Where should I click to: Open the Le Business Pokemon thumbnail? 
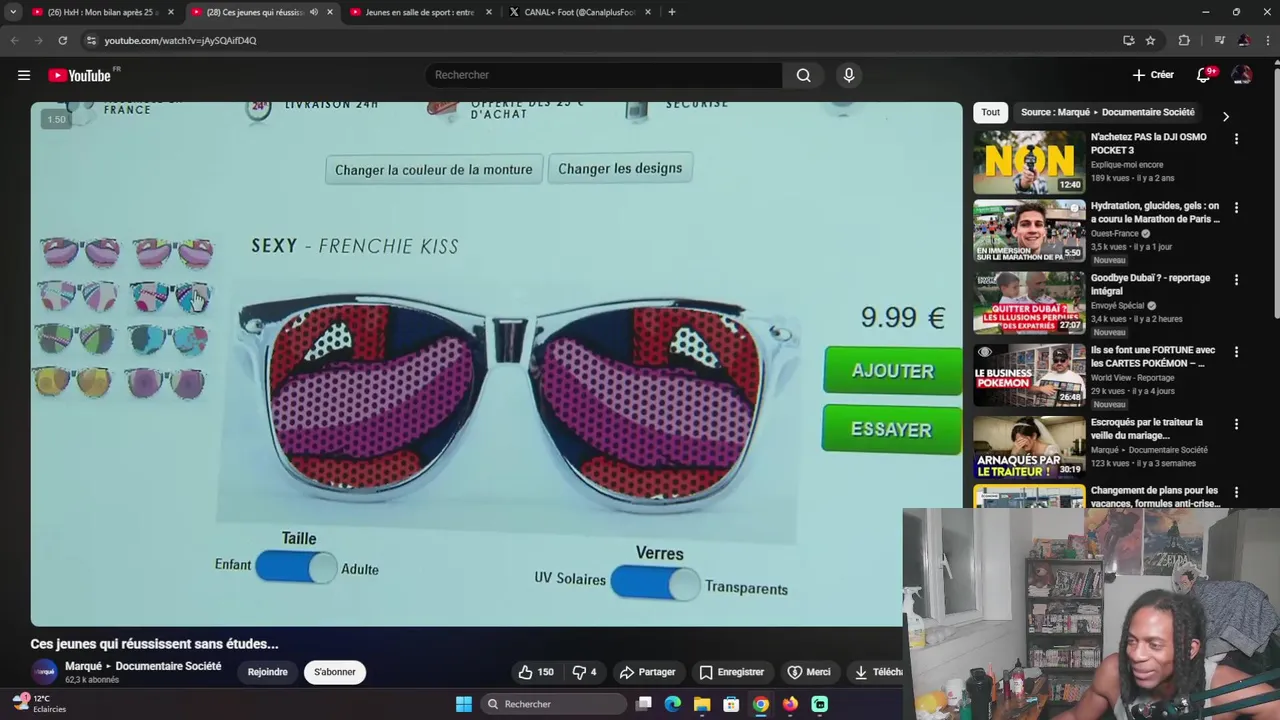(x=1029, y=375)
